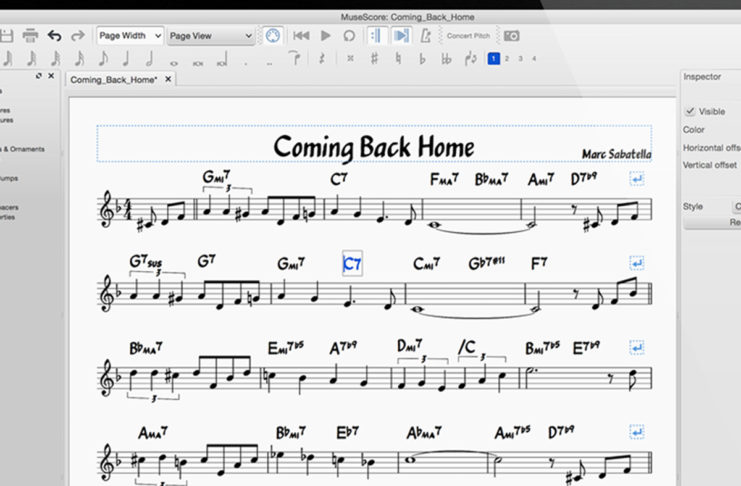Viewport: 741px width, 486px height.
Task: Click the flat accidental icon
Action: coord(422,59)
